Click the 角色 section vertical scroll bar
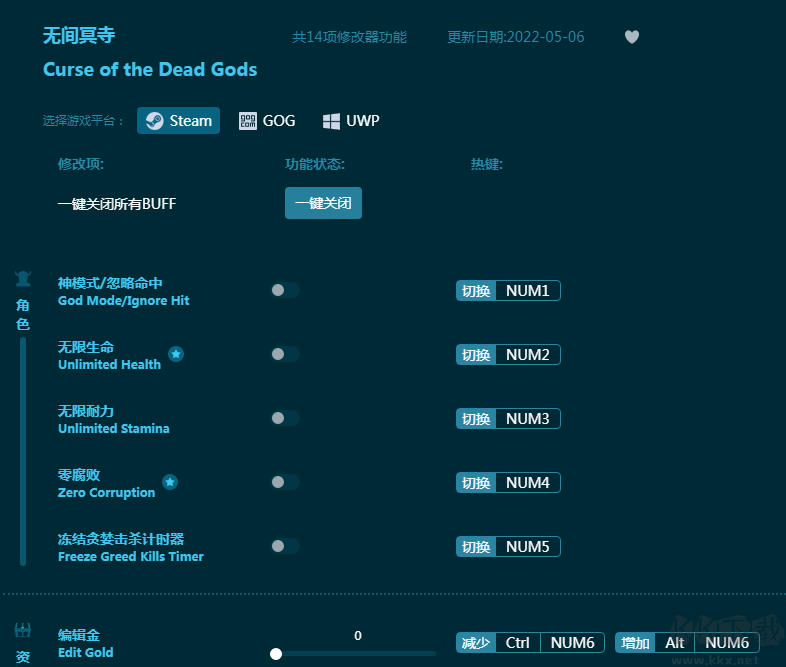The height and width of the screenshot is (667, 786). (x=23, y=451)
